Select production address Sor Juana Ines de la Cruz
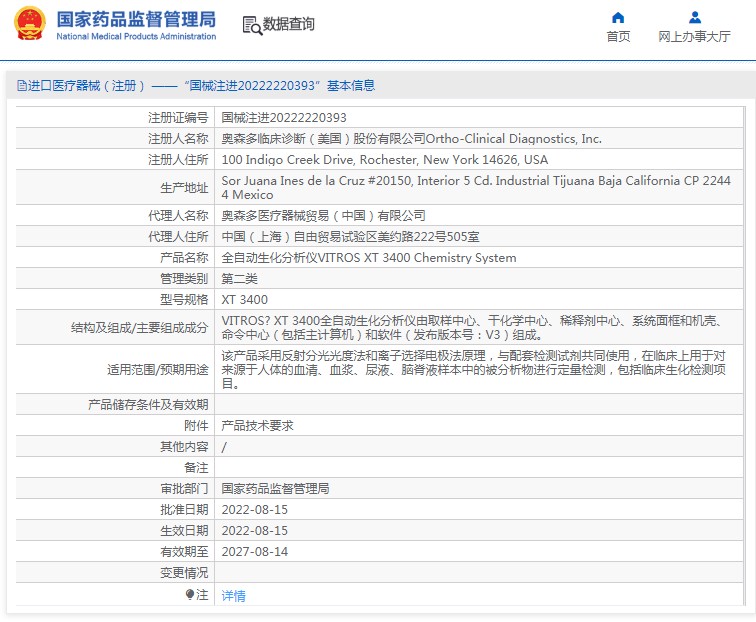The width and height of the screenshot is (756, 622). click(x=476, y=188)
